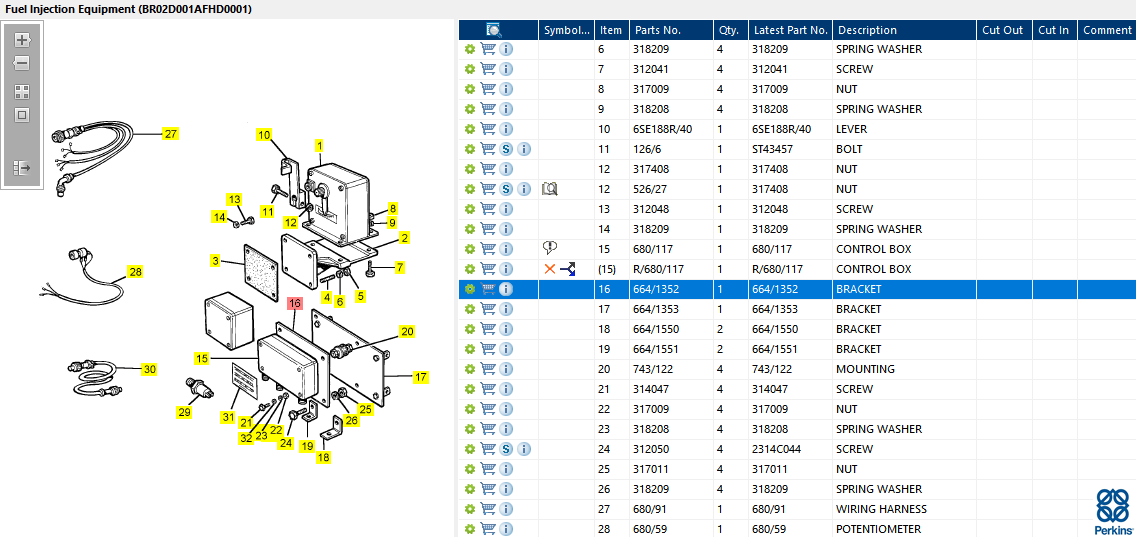Click the Latest Part No. column header
1136x537 pixels.
pyautogui.click(x=790, y=30)
